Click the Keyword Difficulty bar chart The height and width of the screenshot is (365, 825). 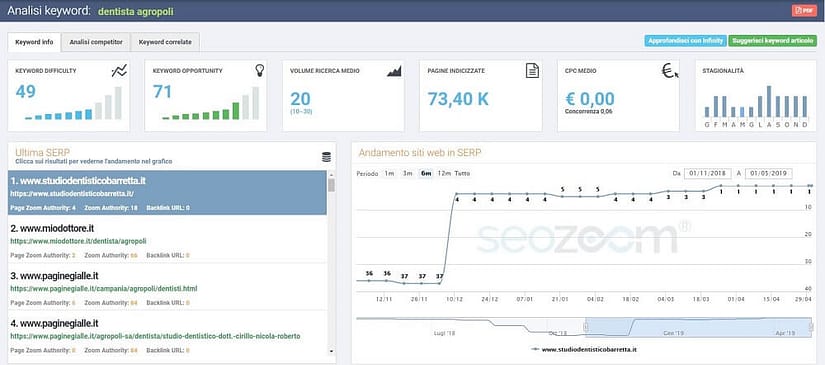(73, 104)
